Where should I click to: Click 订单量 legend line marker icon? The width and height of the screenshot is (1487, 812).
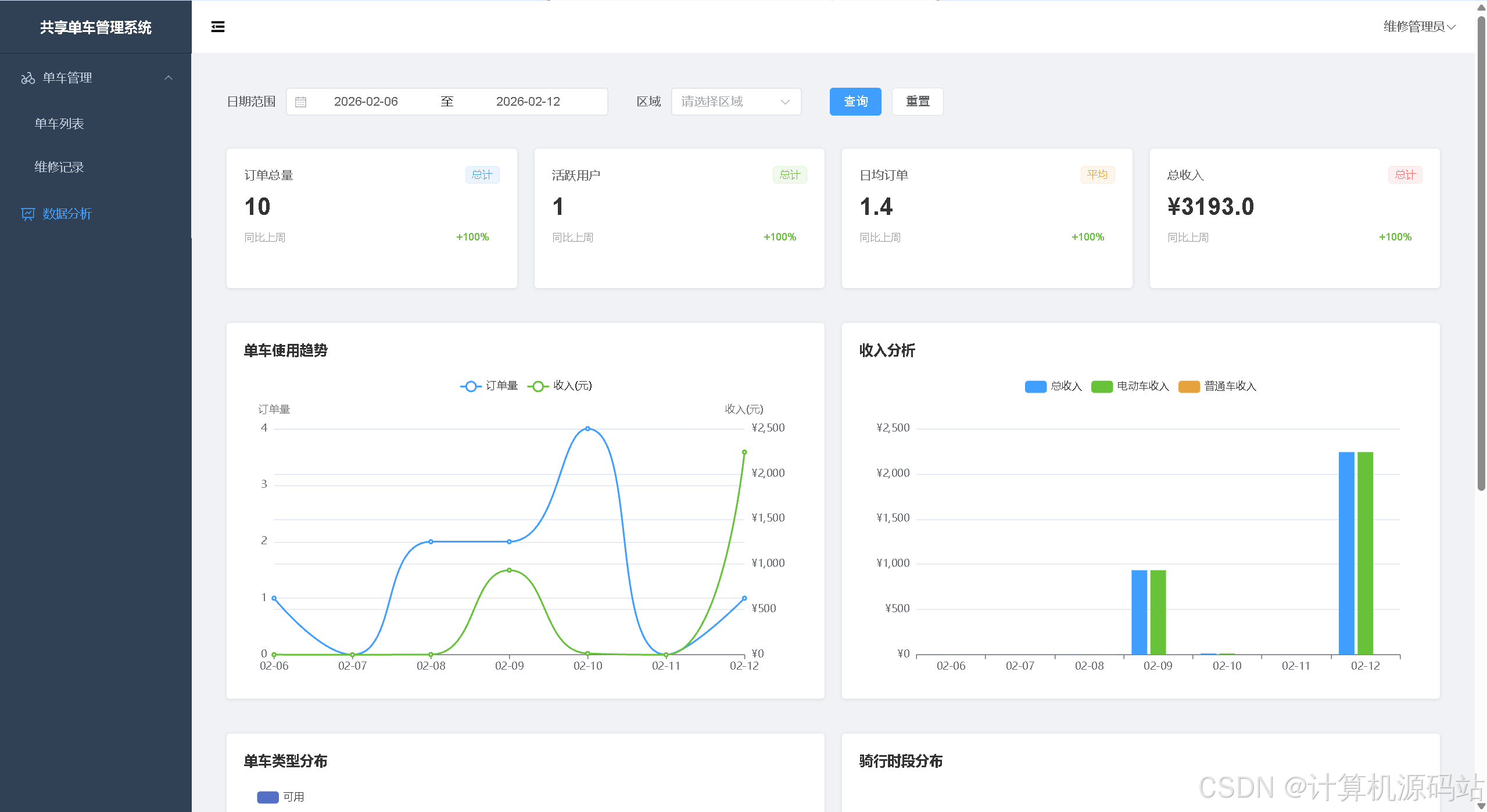click(471, 386)
